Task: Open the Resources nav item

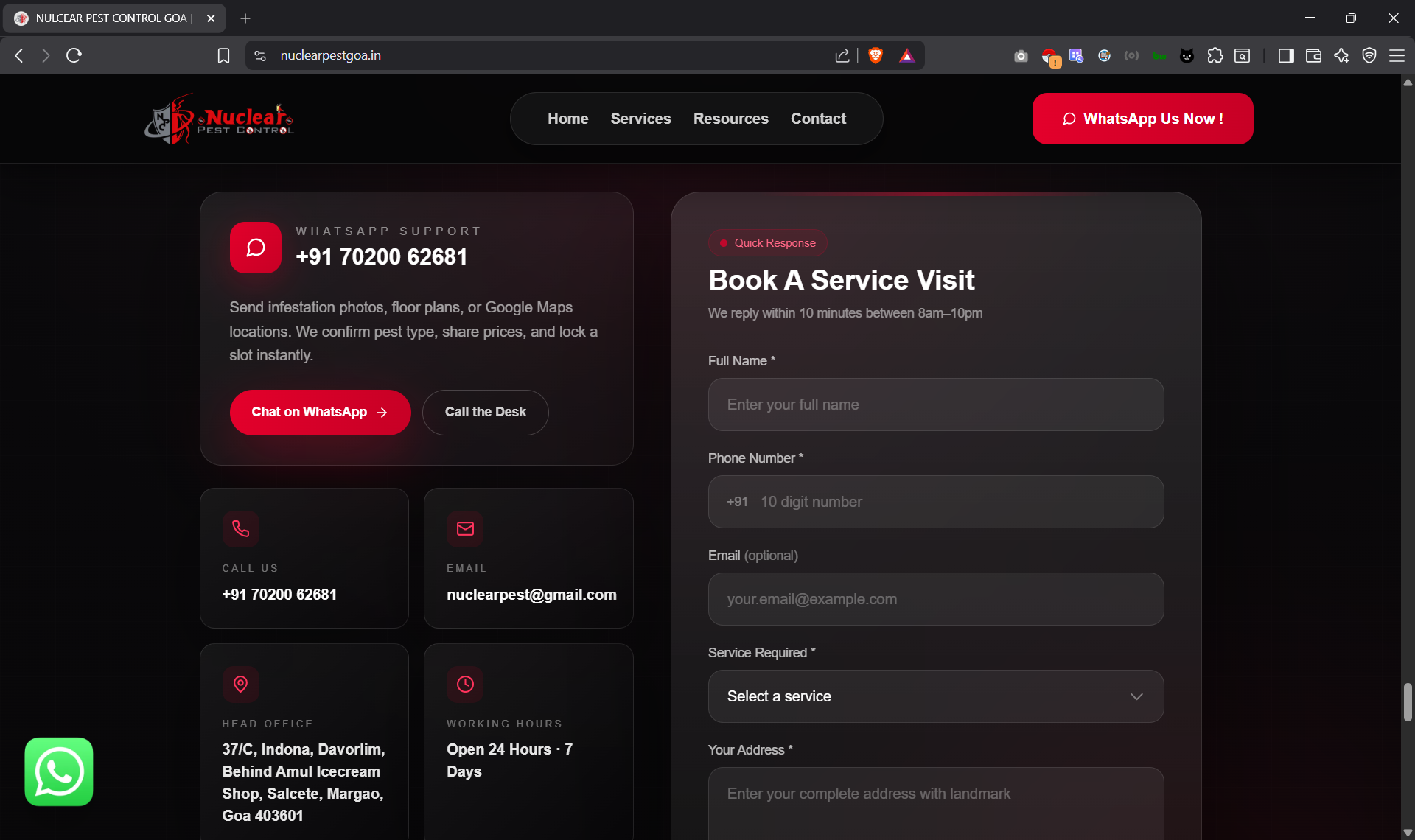Action: tap(730, 119)
